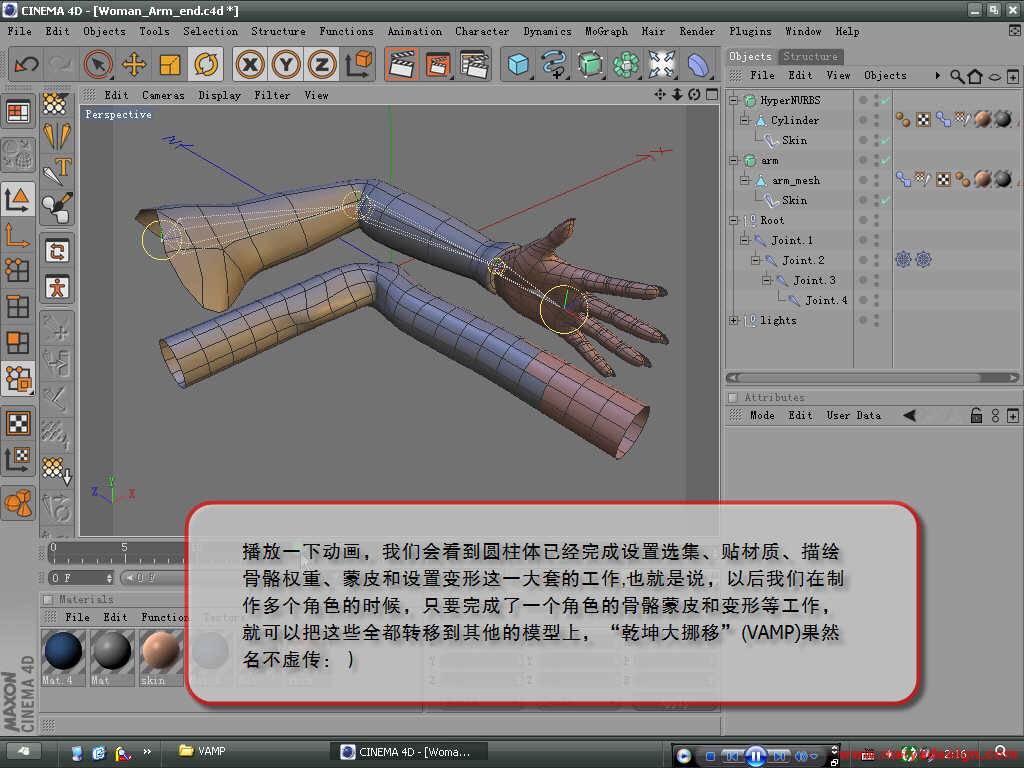Image resolution: width=1024 pixels, height=768 pixels.
Task: Click the coordinate system icon
Action: 358,64
